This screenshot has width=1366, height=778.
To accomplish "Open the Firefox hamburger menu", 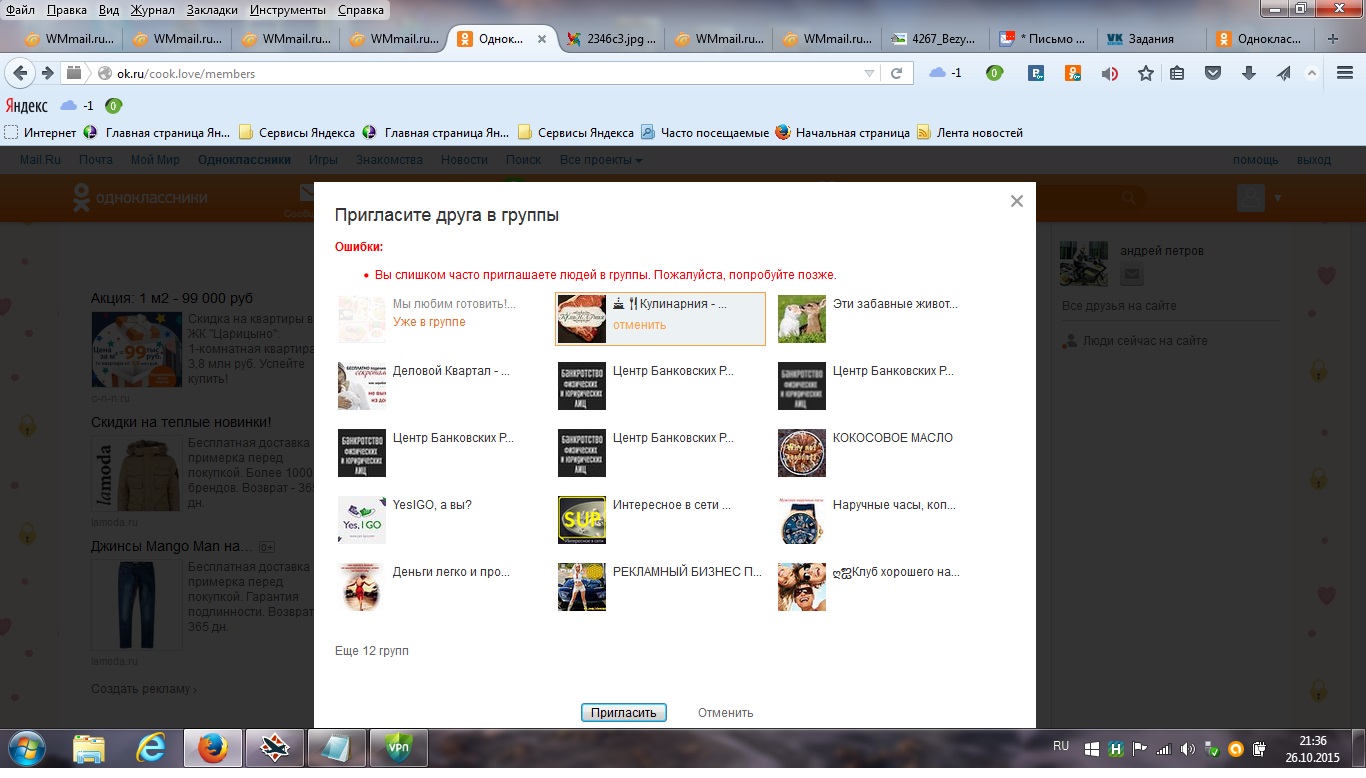I will [x=1345, y=73].
